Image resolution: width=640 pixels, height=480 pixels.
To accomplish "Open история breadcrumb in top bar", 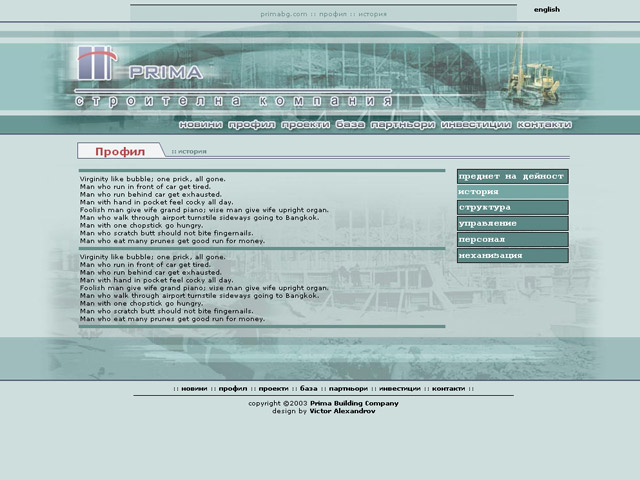I will 372,14.
